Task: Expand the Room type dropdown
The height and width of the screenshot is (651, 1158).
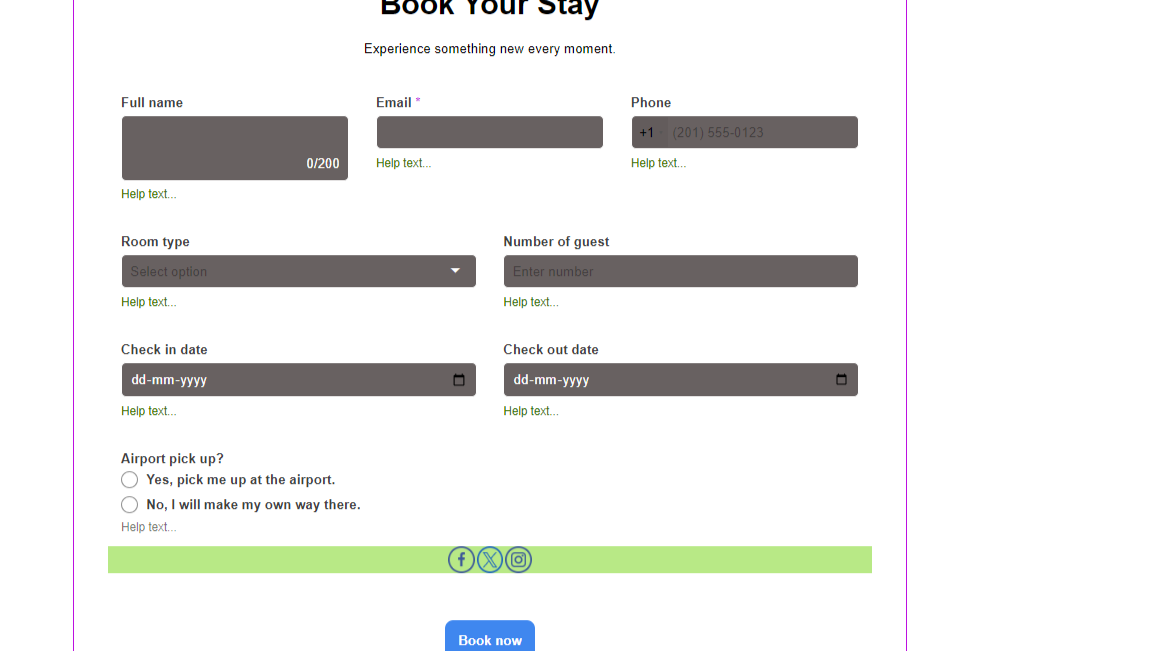Action: [x=298, y=271]
